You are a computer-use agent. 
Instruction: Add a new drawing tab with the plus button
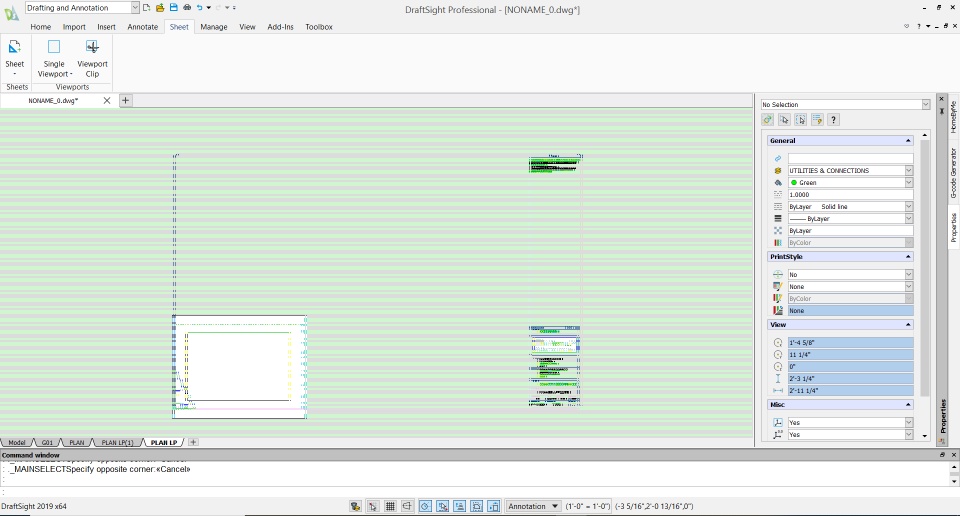(x=126, y=100)
